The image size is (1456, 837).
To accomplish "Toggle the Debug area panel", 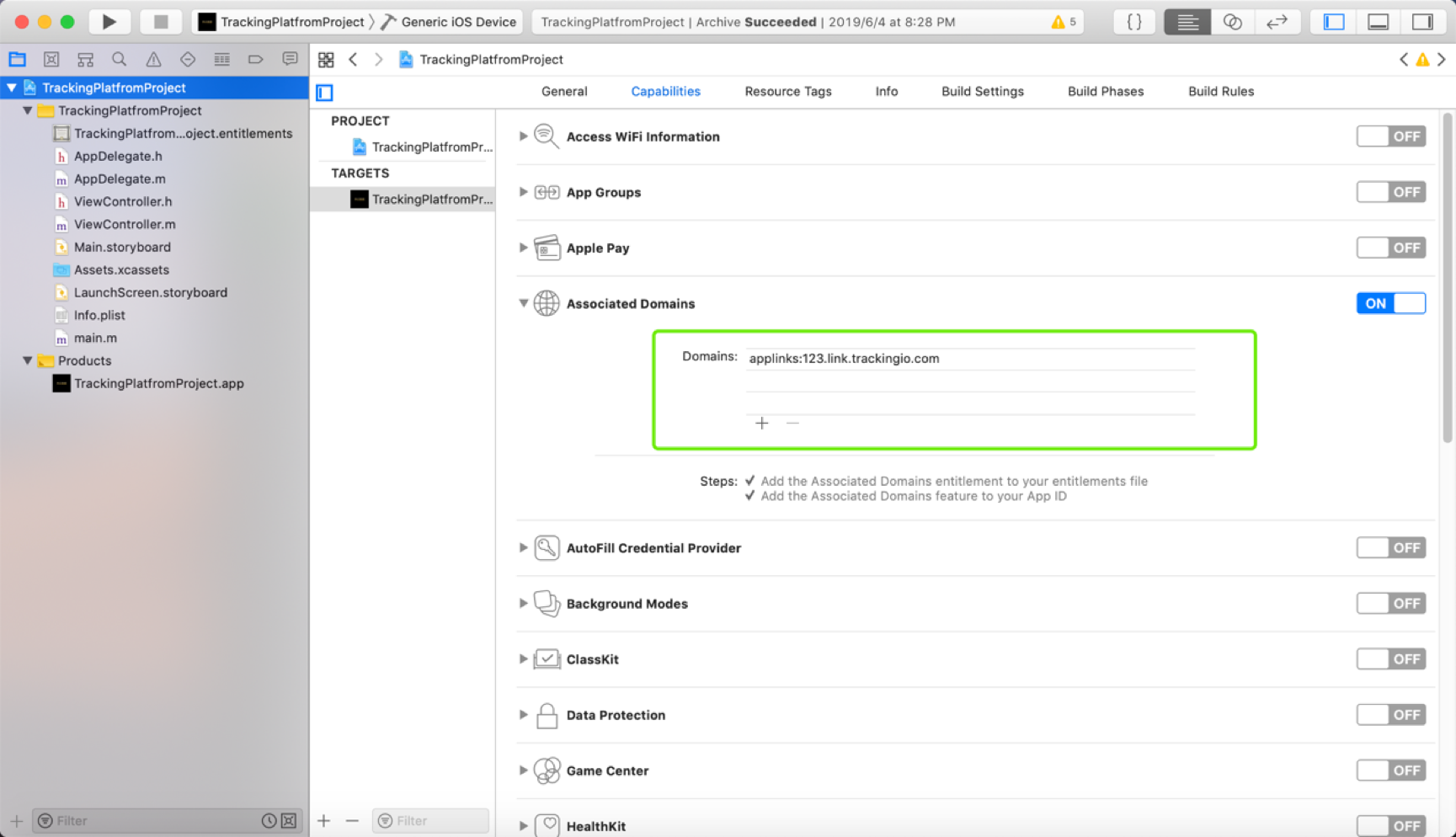I will tap(1379, 22).
